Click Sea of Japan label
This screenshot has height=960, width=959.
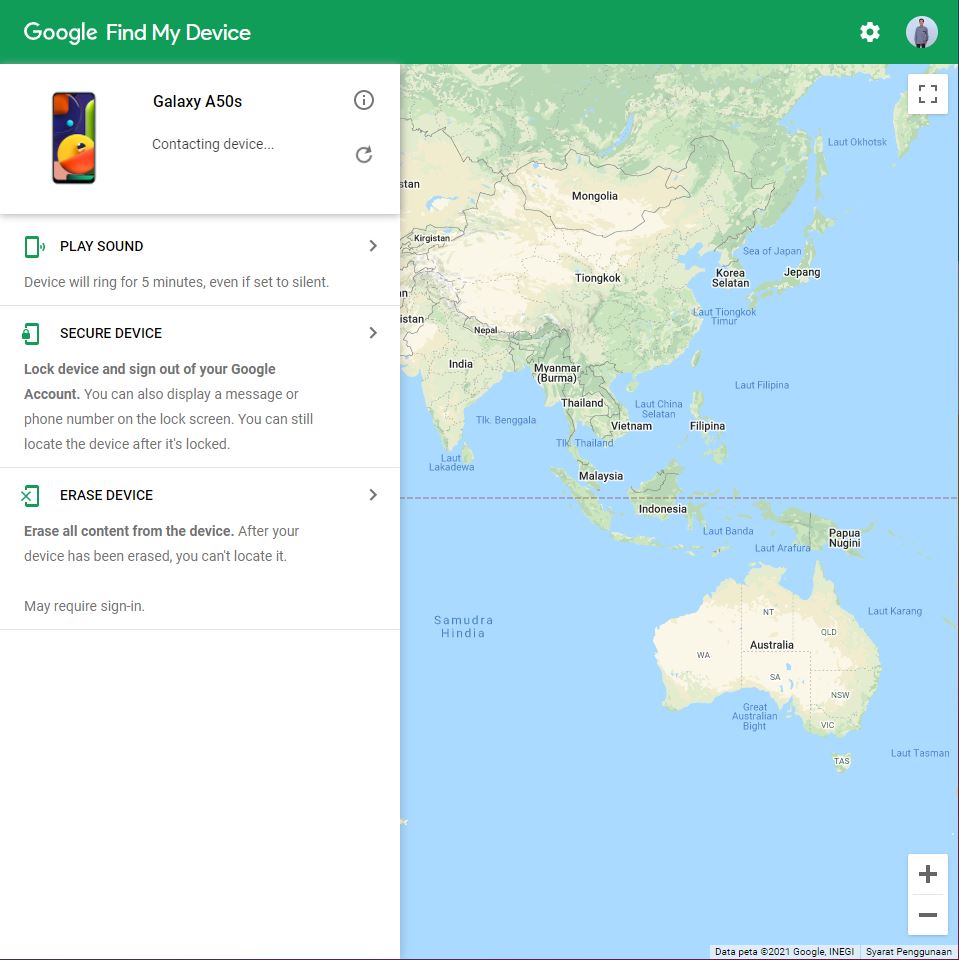click(x=772, y=251)
